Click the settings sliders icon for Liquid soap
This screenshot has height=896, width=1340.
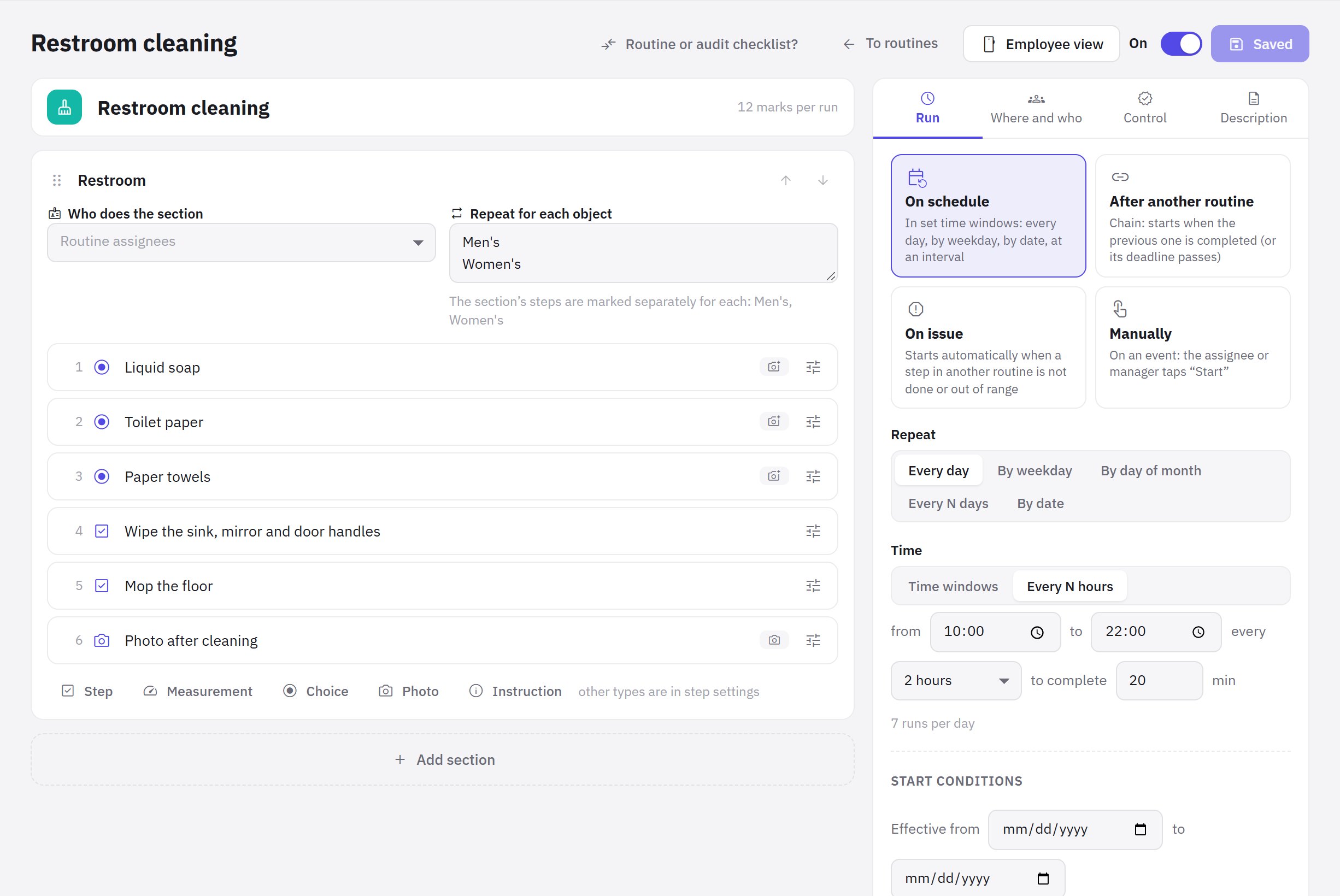[813, 367]
